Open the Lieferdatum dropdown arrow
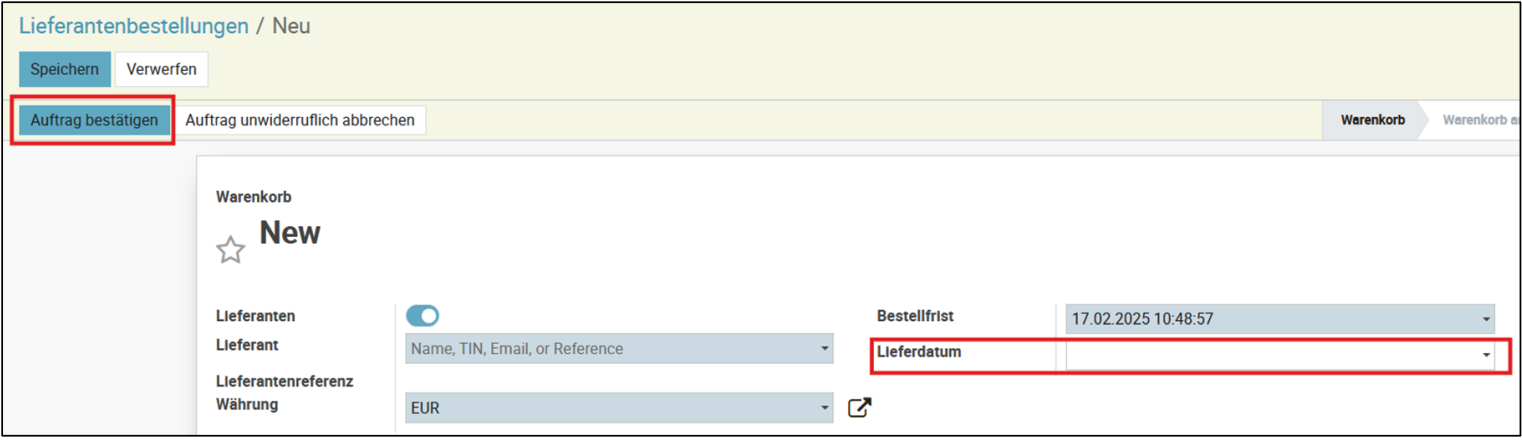 coord(1486,356)
